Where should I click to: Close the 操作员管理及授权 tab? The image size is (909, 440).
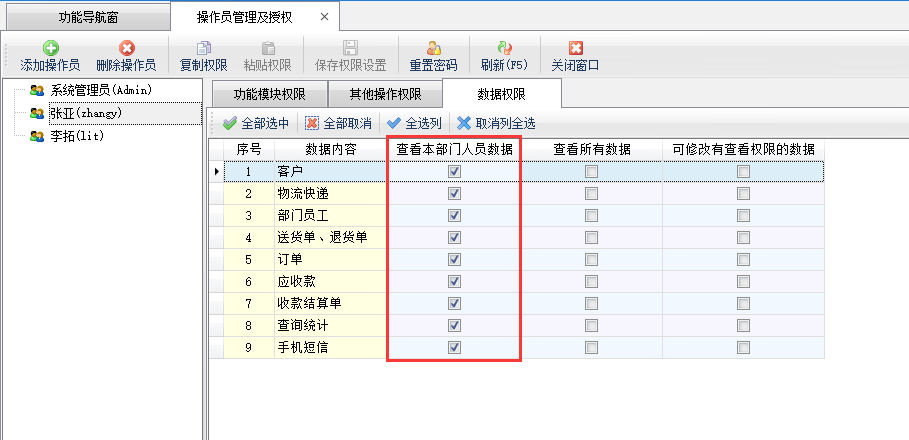pyautogui.click(x=323, y=17)
